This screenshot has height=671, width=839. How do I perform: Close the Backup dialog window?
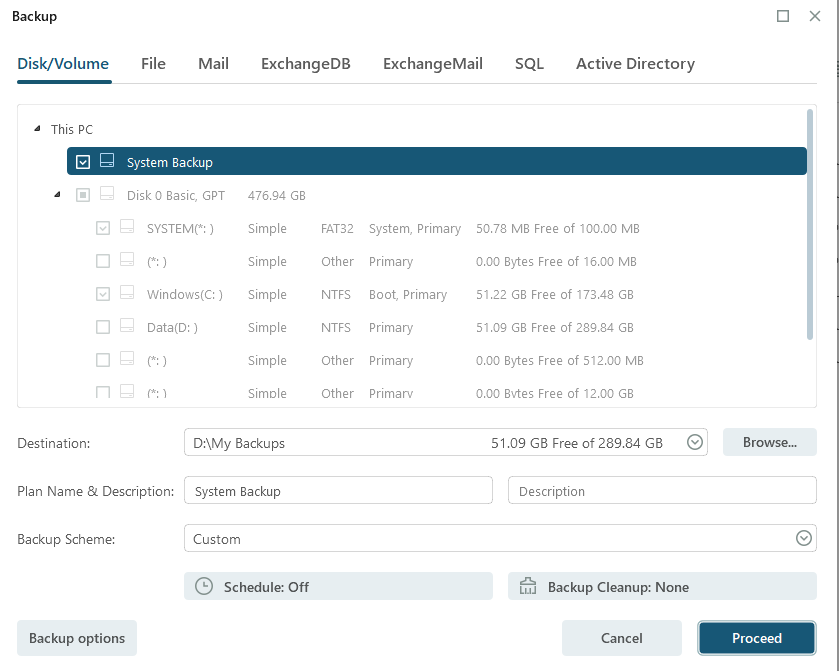(x=815, y=16)
